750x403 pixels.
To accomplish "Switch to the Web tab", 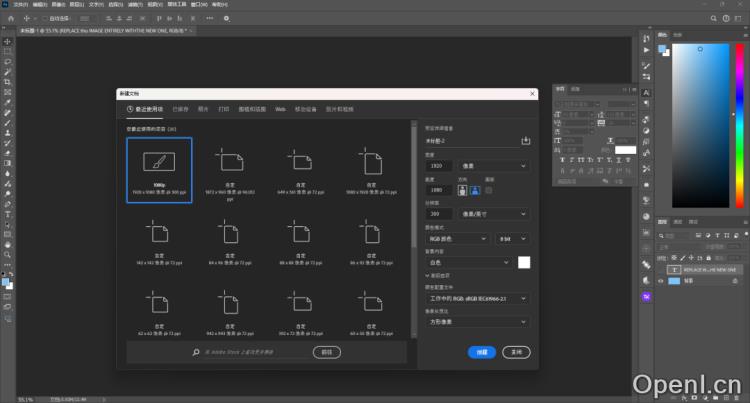I will (281, 108).
